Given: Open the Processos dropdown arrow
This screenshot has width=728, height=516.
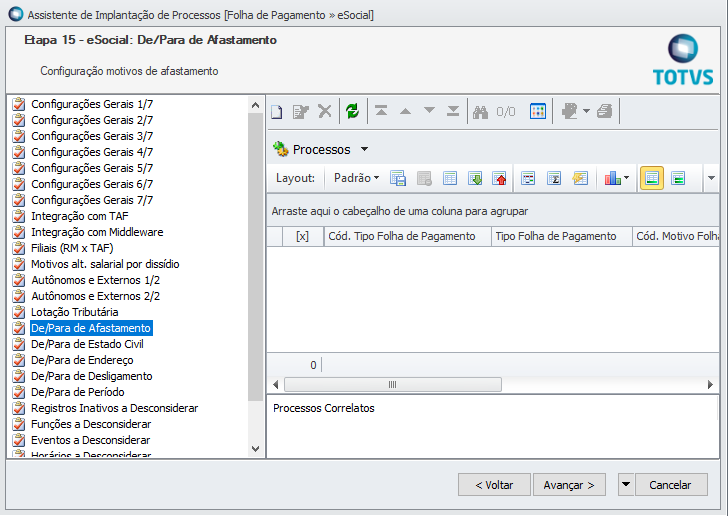Looking at the screenshot, I should [364, 149].
